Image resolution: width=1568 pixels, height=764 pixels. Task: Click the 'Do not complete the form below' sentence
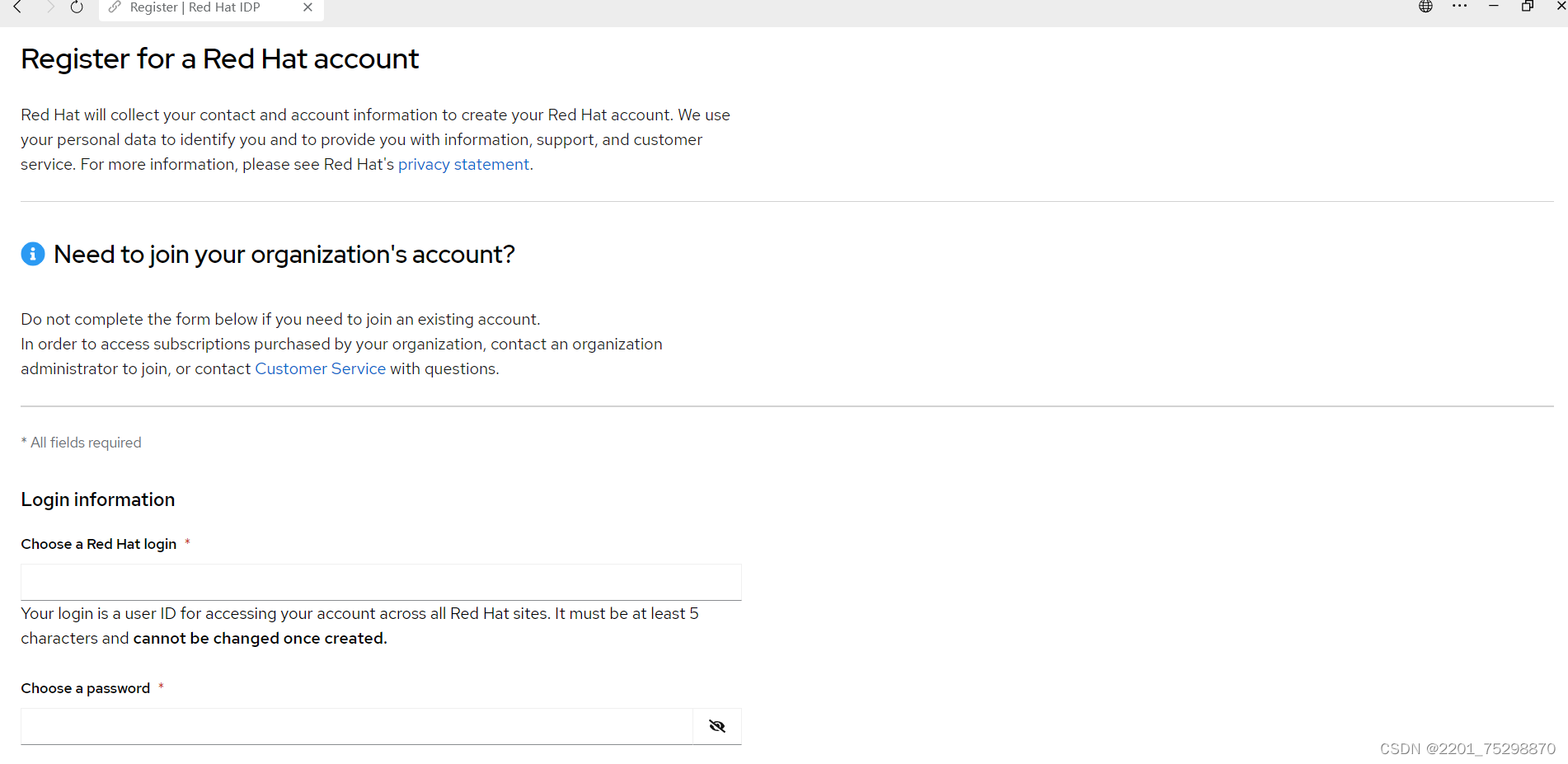(280, 319)
